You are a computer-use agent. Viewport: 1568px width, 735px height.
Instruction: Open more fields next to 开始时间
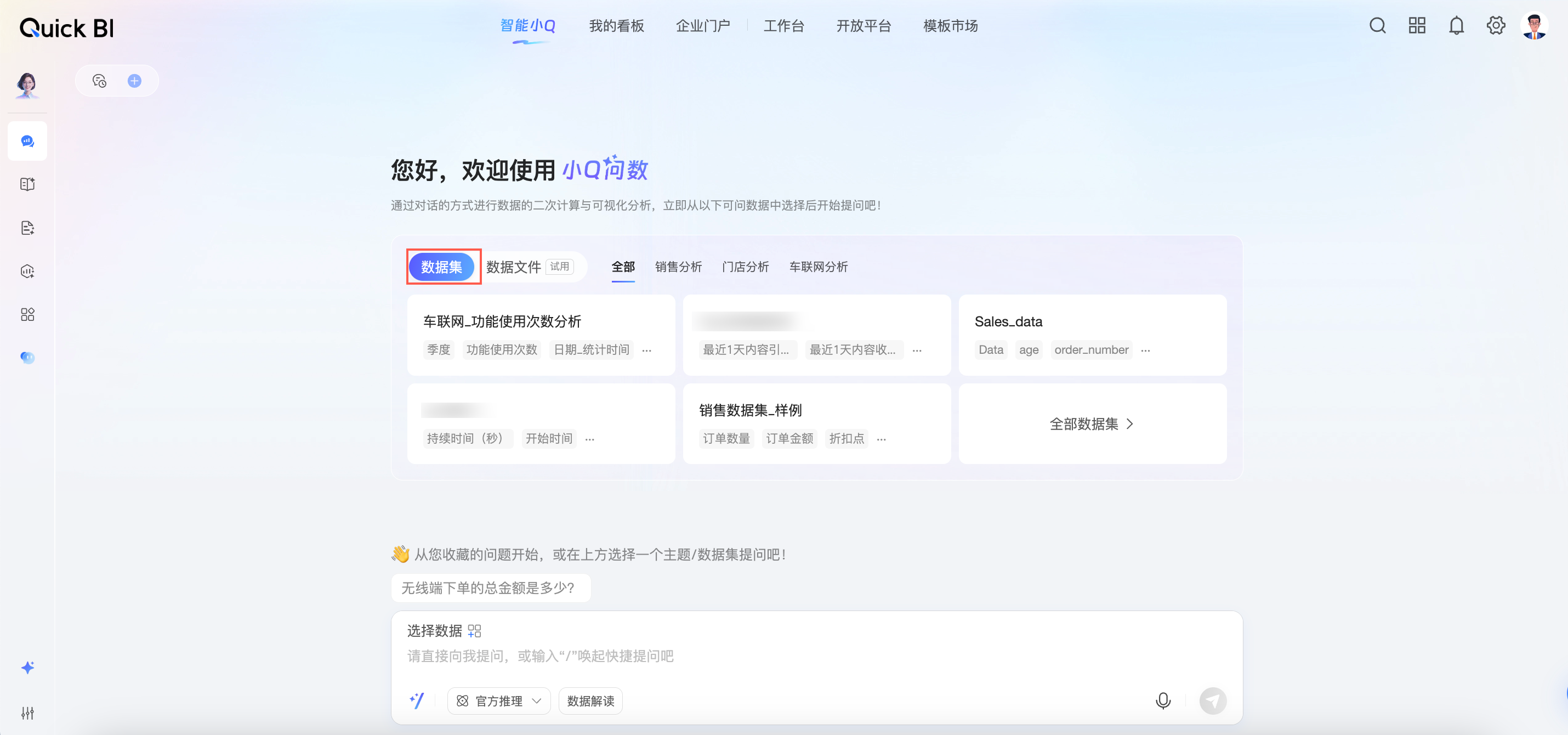590,439
